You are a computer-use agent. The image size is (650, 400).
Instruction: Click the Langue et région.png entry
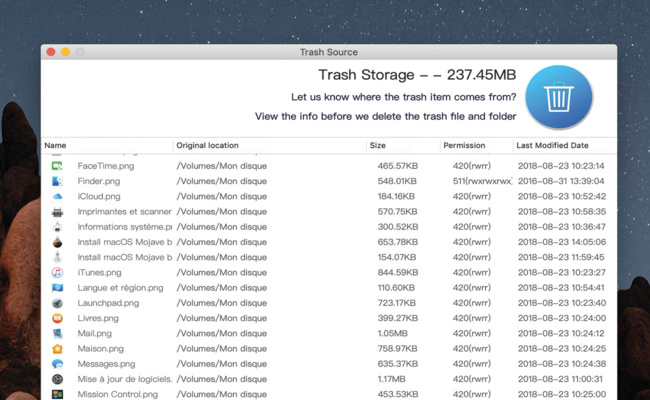pos(120,288)
